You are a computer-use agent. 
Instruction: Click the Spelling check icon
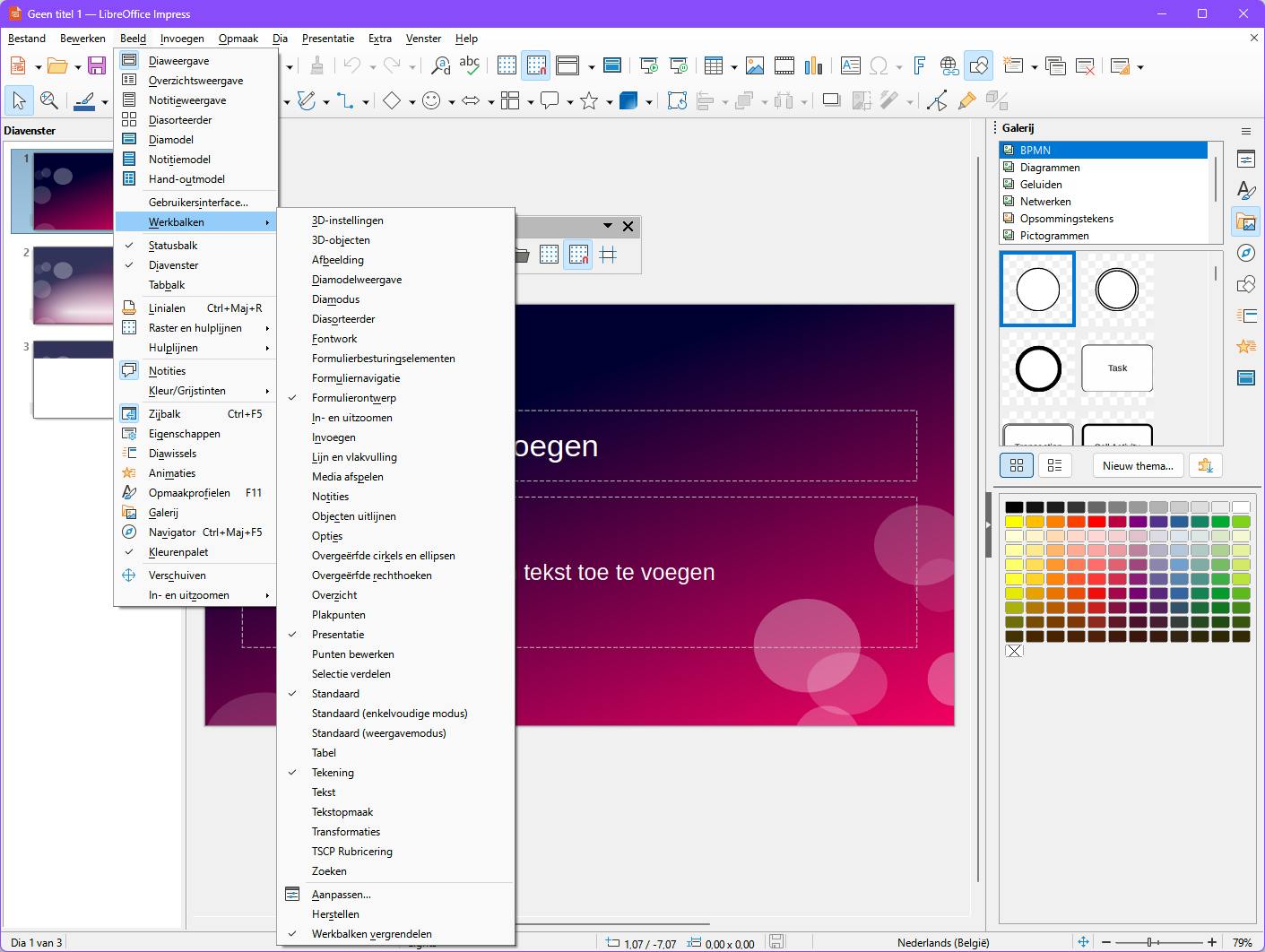[469, 66]
